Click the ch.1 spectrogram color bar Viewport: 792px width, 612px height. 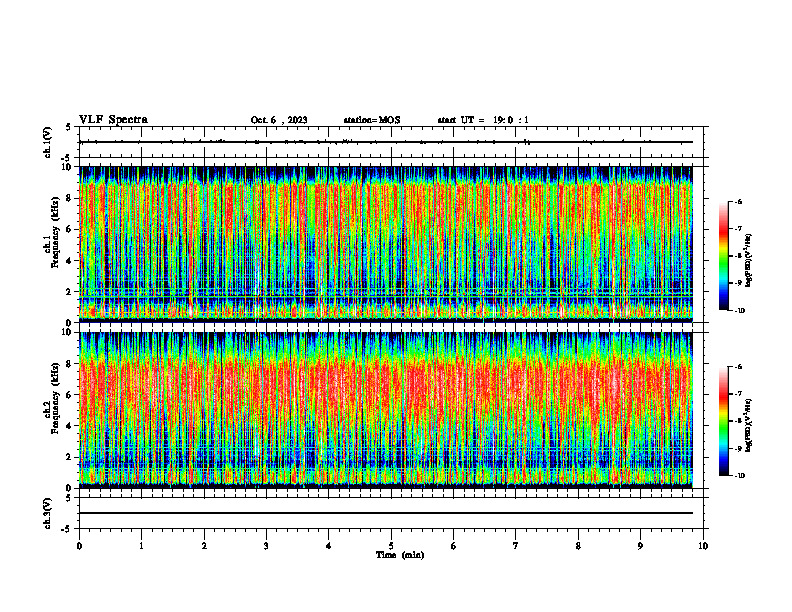click(723, 256)
